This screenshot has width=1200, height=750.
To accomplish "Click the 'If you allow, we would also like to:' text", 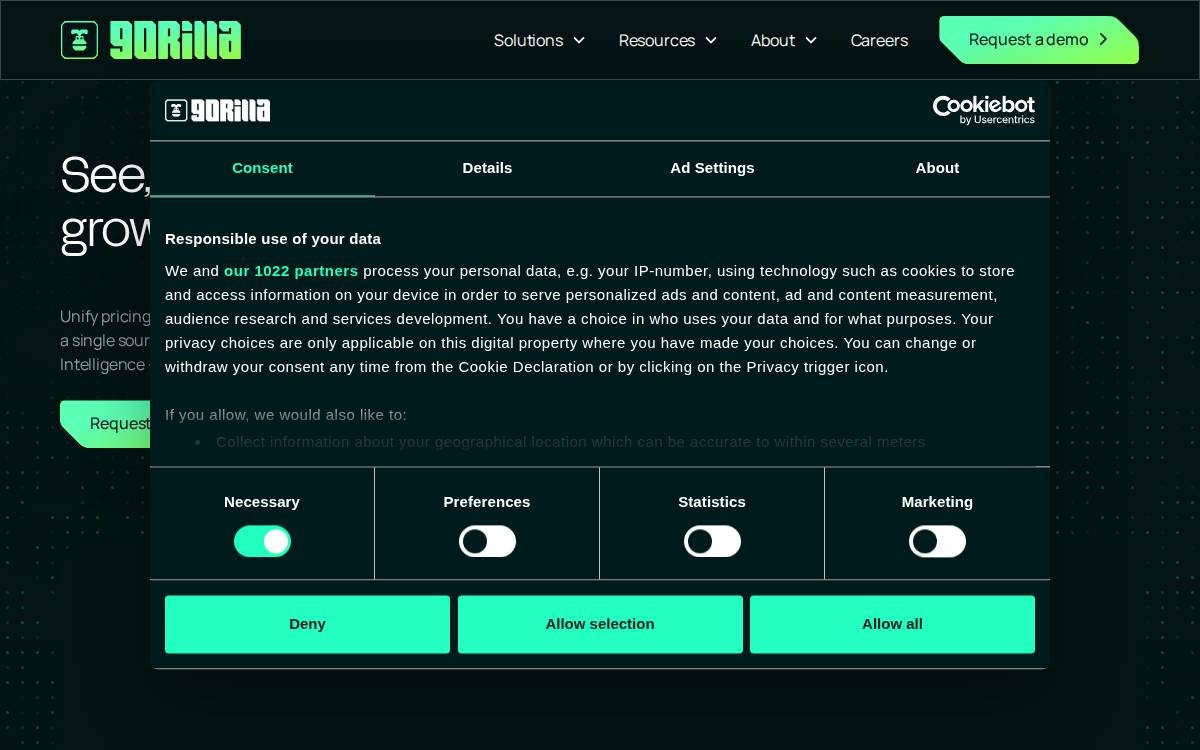I will click(x=286, y=415).
